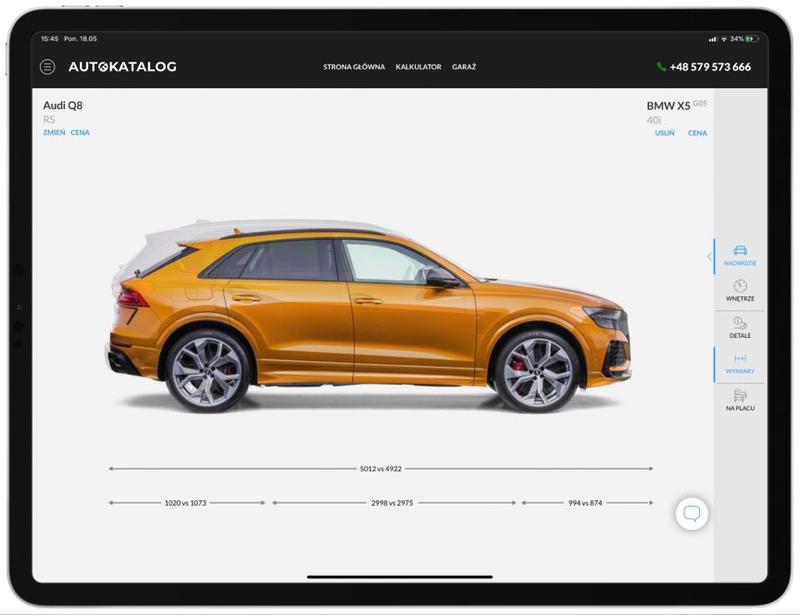
Task: Click the front overhang value 994 vs 874
Action: pyautogui.click(x=585, y=503)
